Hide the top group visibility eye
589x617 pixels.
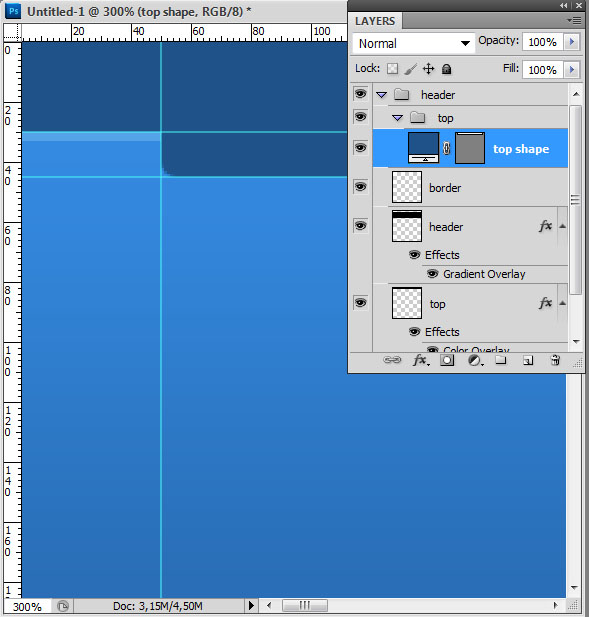pos(360,116)
